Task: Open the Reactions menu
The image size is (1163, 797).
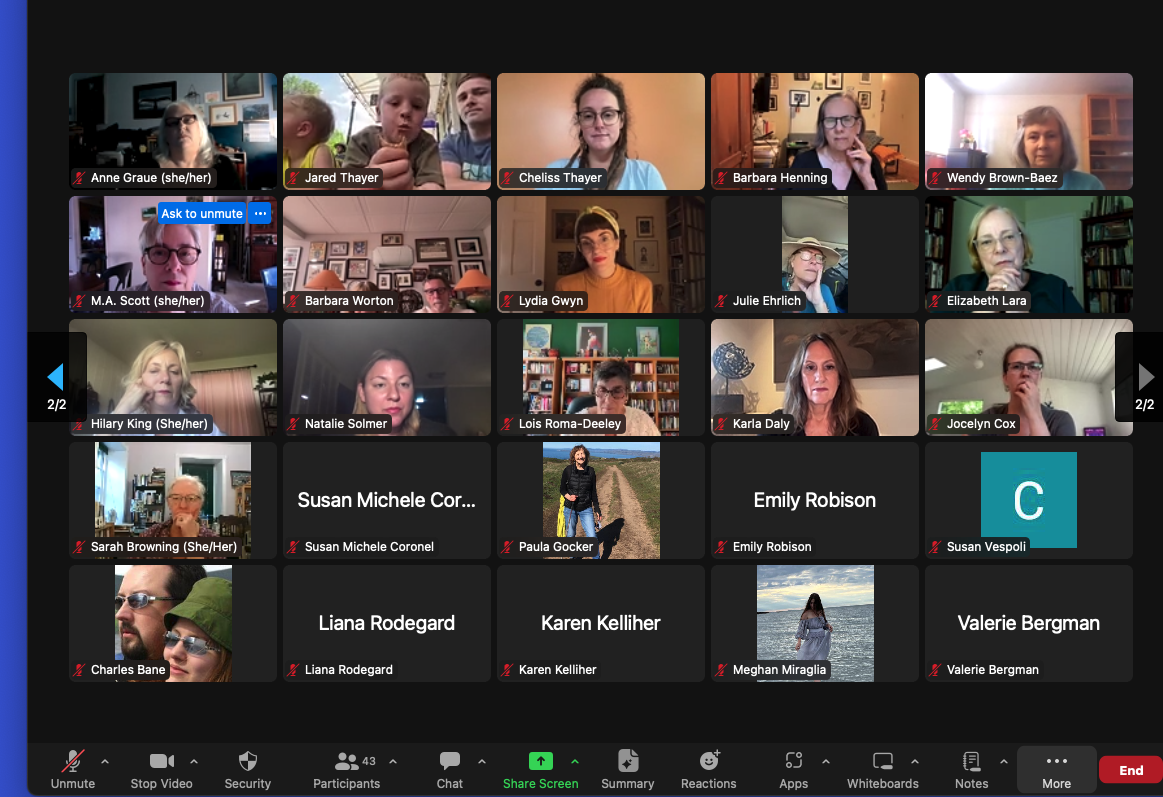Action: pyautogui.click(x=709, y=762)
